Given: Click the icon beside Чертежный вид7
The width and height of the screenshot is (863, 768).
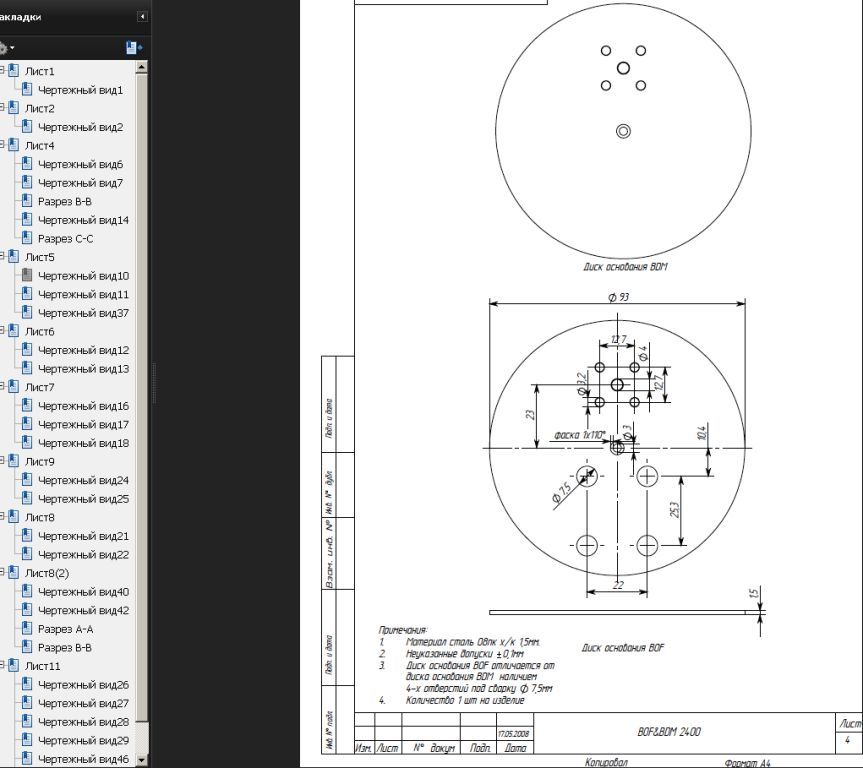Looking at the screenshot, I should (x=27, y=182).
